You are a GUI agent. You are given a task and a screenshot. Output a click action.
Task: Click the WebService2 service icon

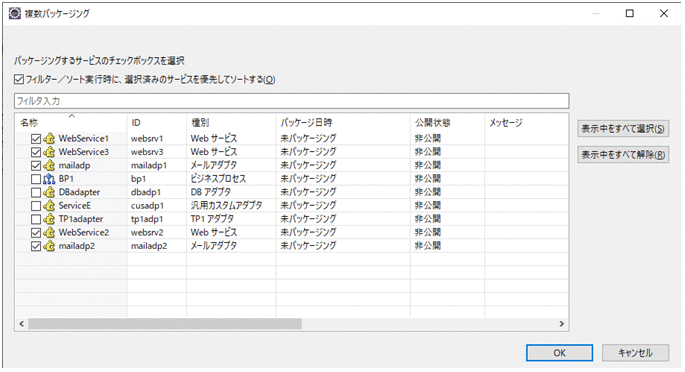pos(49,233)
